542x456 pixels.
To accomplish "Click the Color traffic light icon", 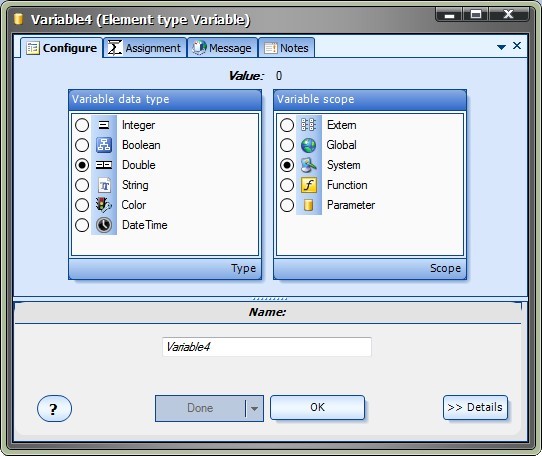I will click(x=104, y=205).
